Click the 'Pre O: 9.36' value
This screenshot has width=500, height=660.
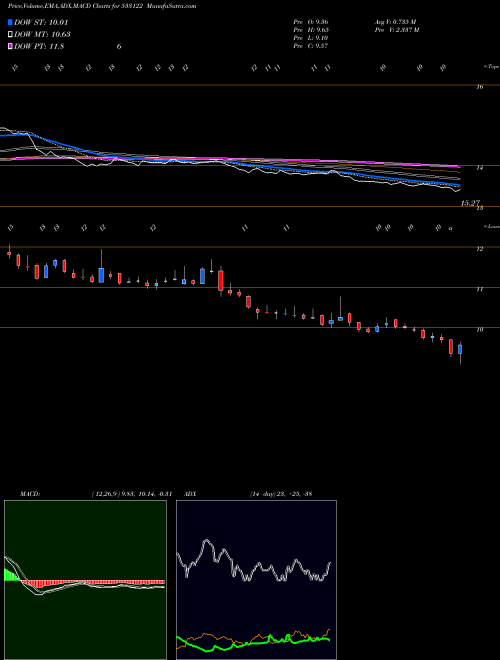pyautogui.click(x=311, y=21)
